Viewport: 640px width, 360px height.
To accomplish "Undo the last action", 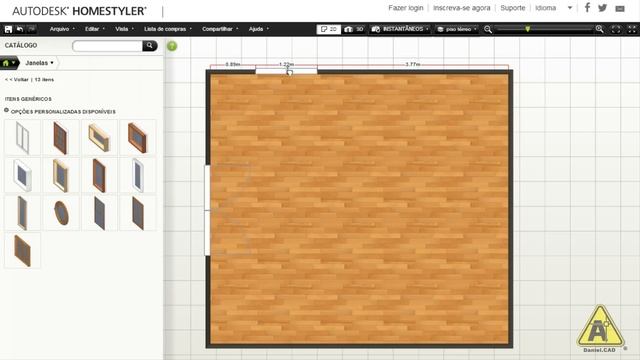I will point(20,29).
